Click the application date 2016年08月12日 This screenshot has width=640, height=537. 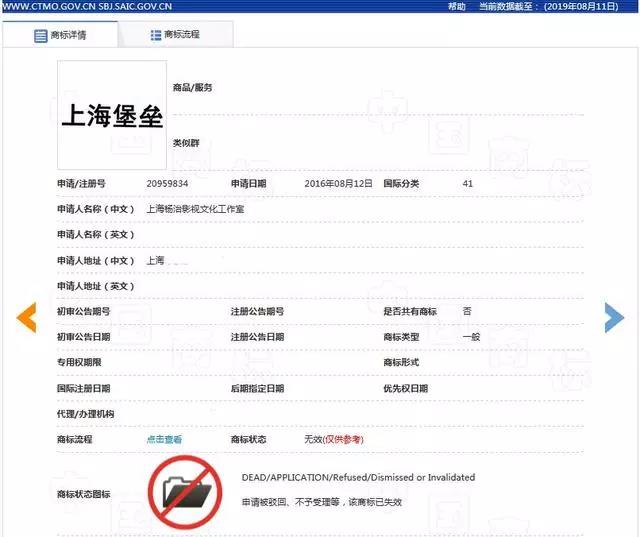[x=338, y=184]
